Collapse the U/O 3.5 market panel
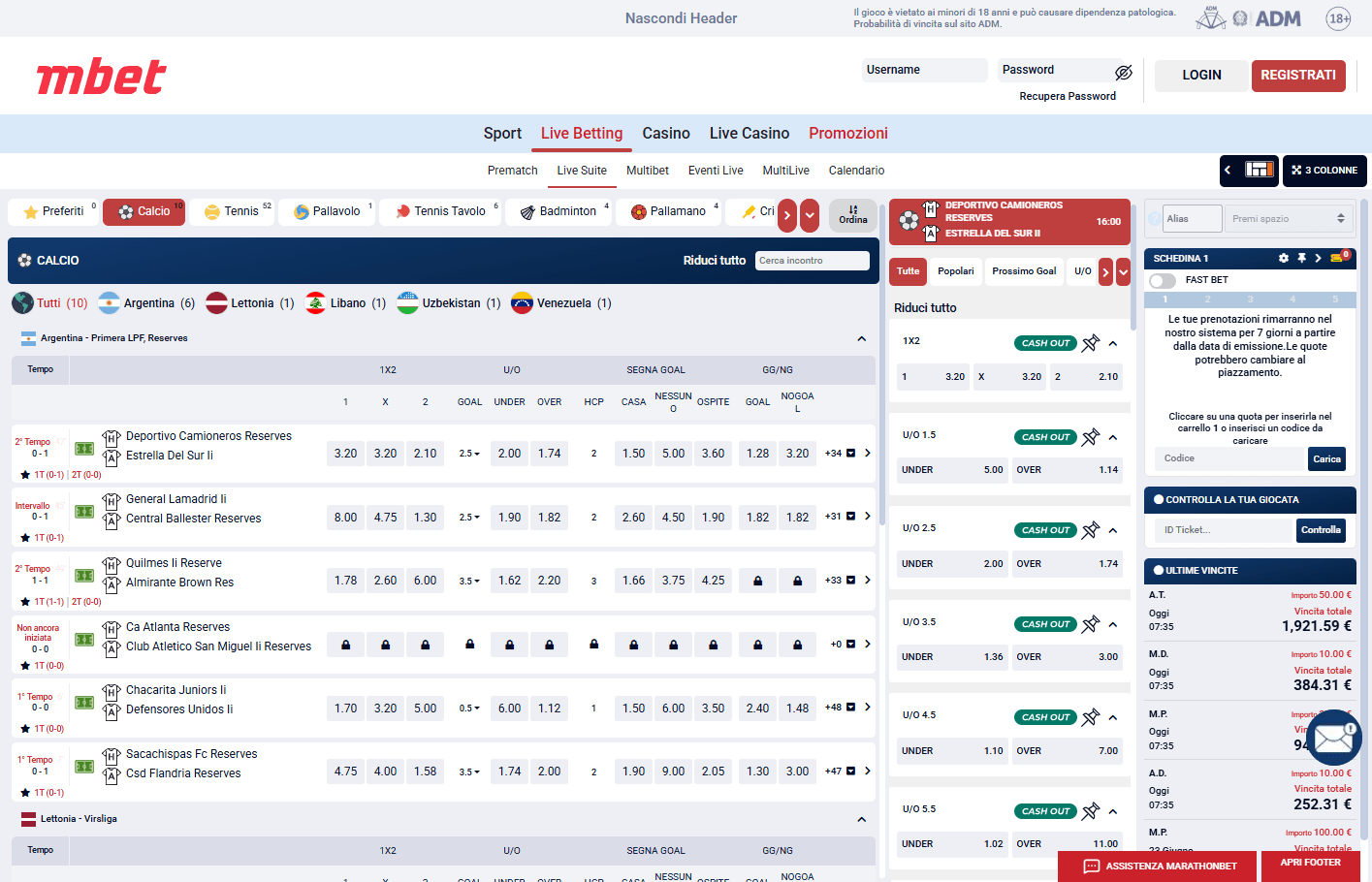The height and width of the screenshot is (882, 1372). click(x=1113, y=623)
